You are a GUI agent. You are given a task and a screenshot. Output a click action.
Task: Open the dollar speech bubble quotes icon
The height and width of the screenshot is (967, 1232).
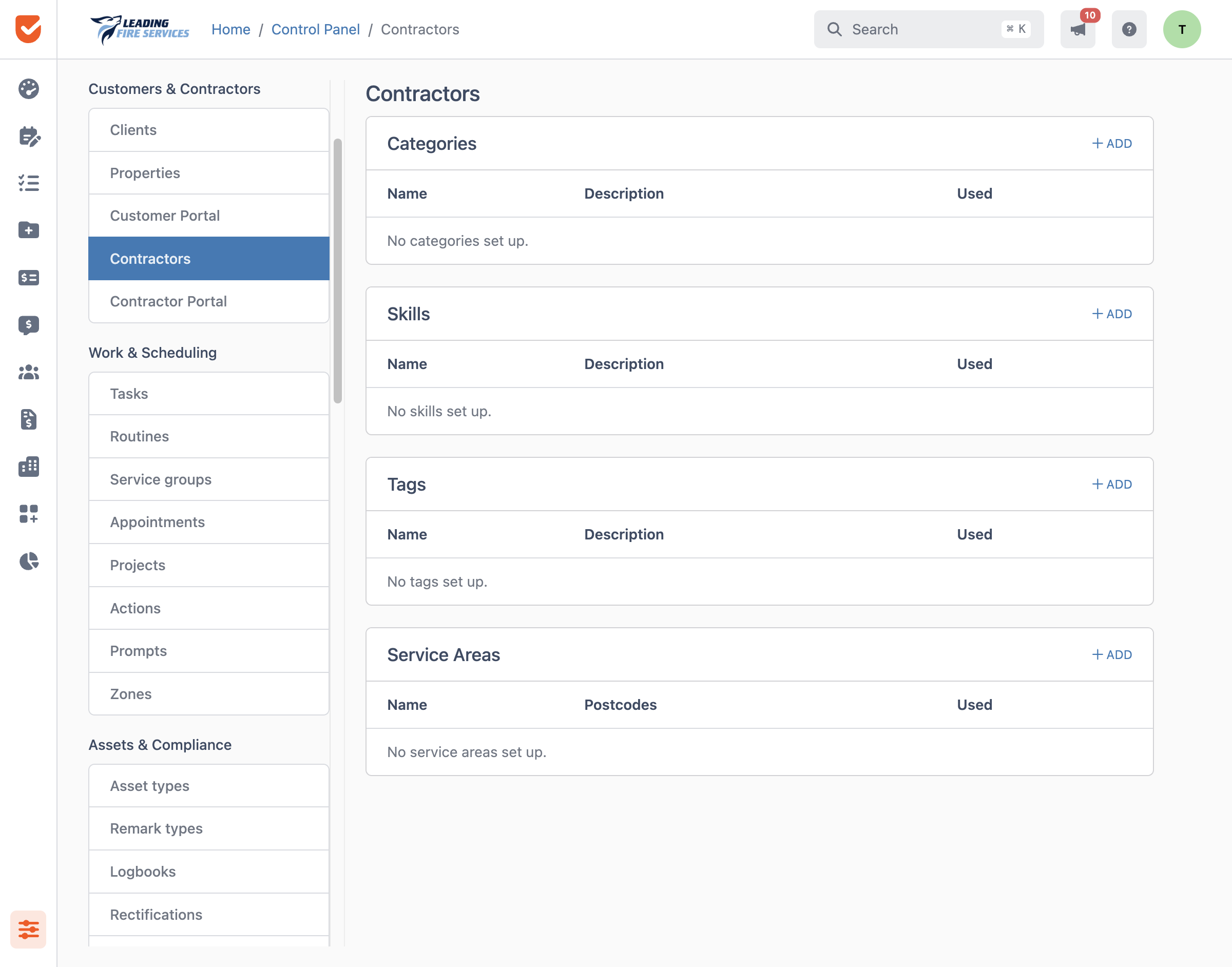pos(28,325)
